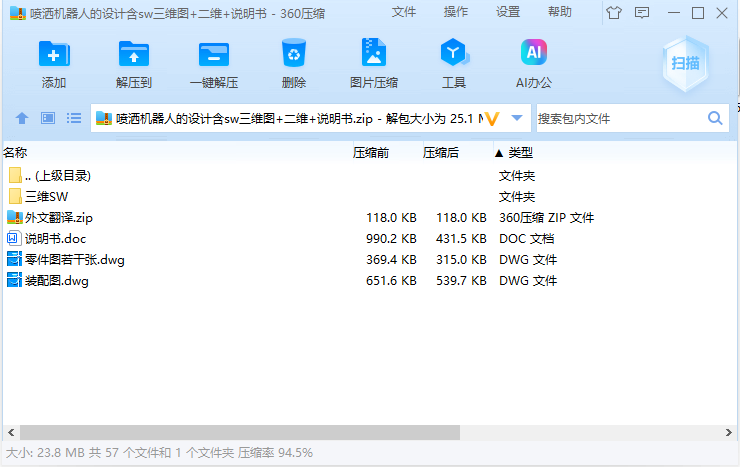Viewport: 740px width, 467px height.
Task: Click the DOC 文档 type cell
Action: coord(527,239)
